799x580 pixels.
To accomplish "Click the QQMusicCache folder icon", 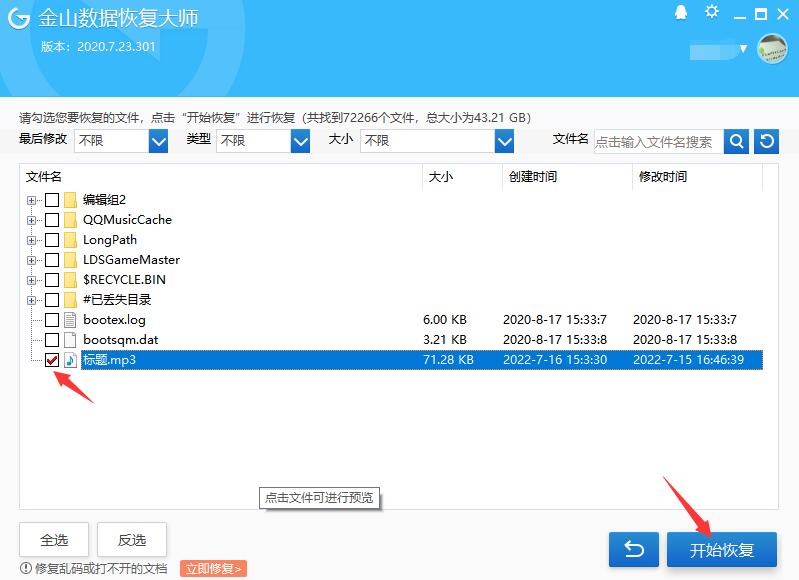I will 70,220.
